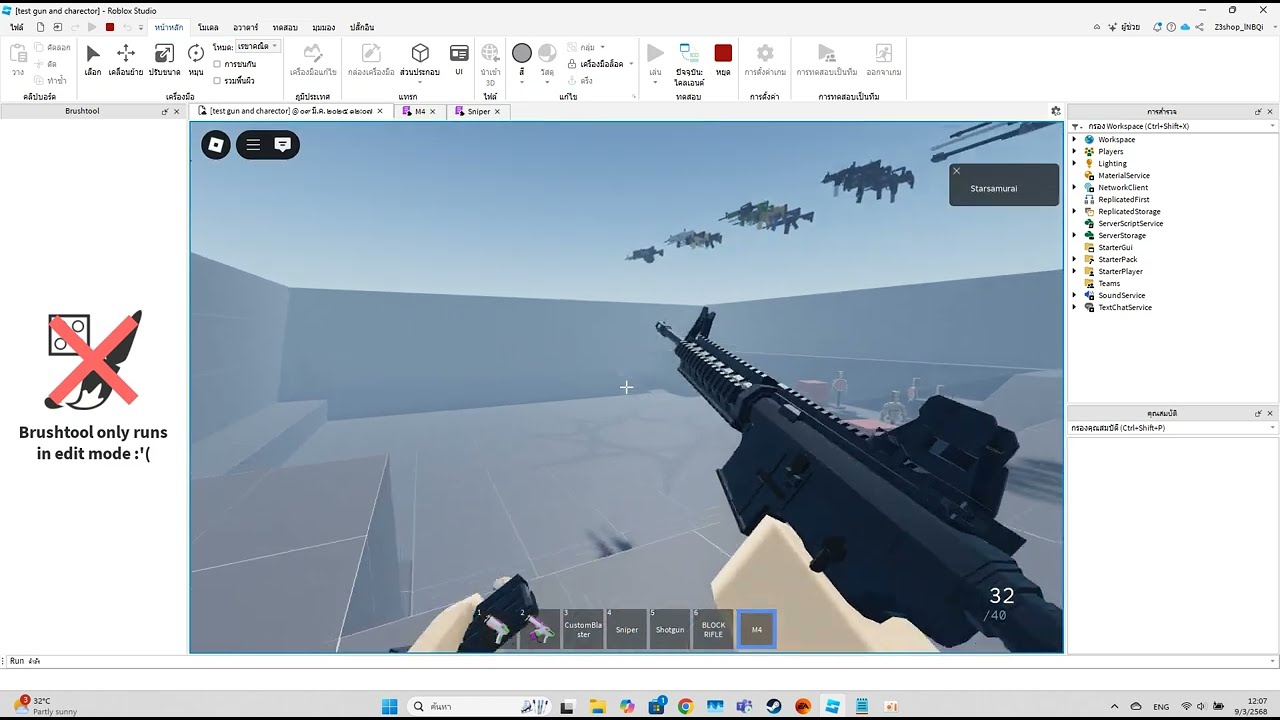Screen dimensions: 1280x720
Task: Open the Lock Tool dropdown arrow
Action: point(631,64)
